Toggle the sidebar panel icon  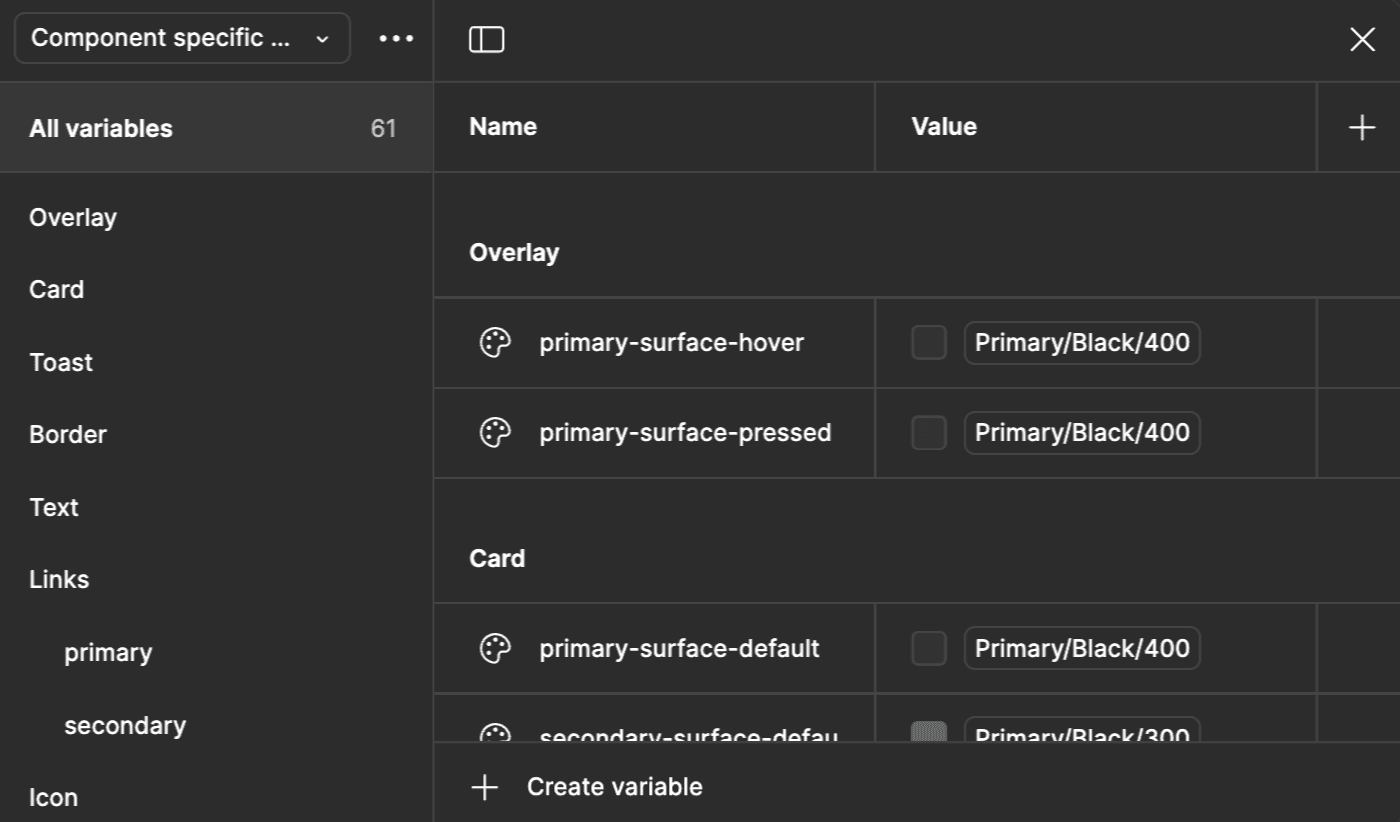[487, 39]
